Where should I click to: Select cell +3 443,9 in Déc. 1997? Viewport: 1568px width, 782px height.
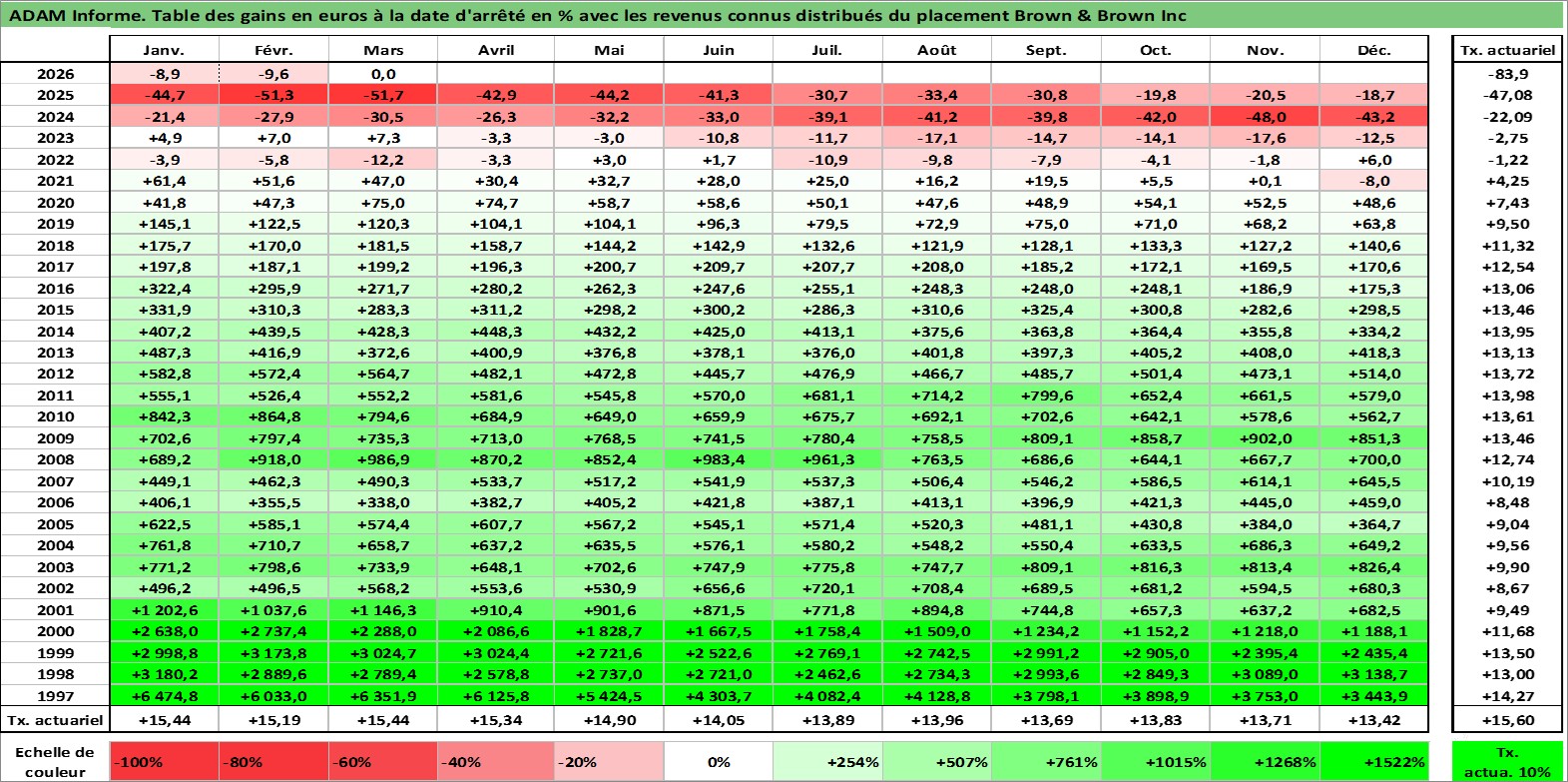point(1374,696)
